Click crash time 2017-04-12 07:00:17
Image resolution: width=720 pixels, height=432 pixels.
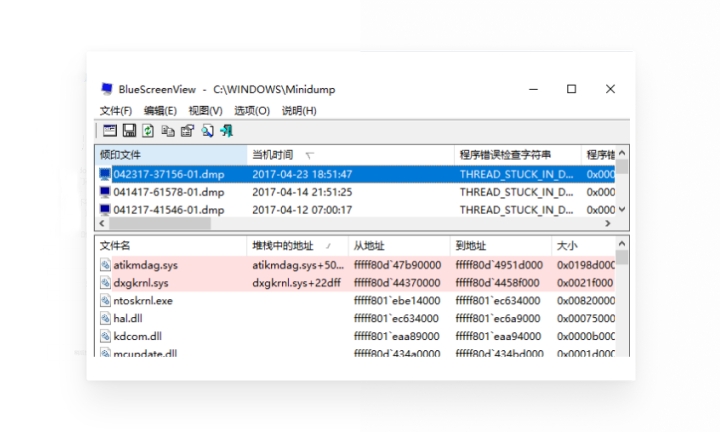pyautogui.click(x=302, y=210)
